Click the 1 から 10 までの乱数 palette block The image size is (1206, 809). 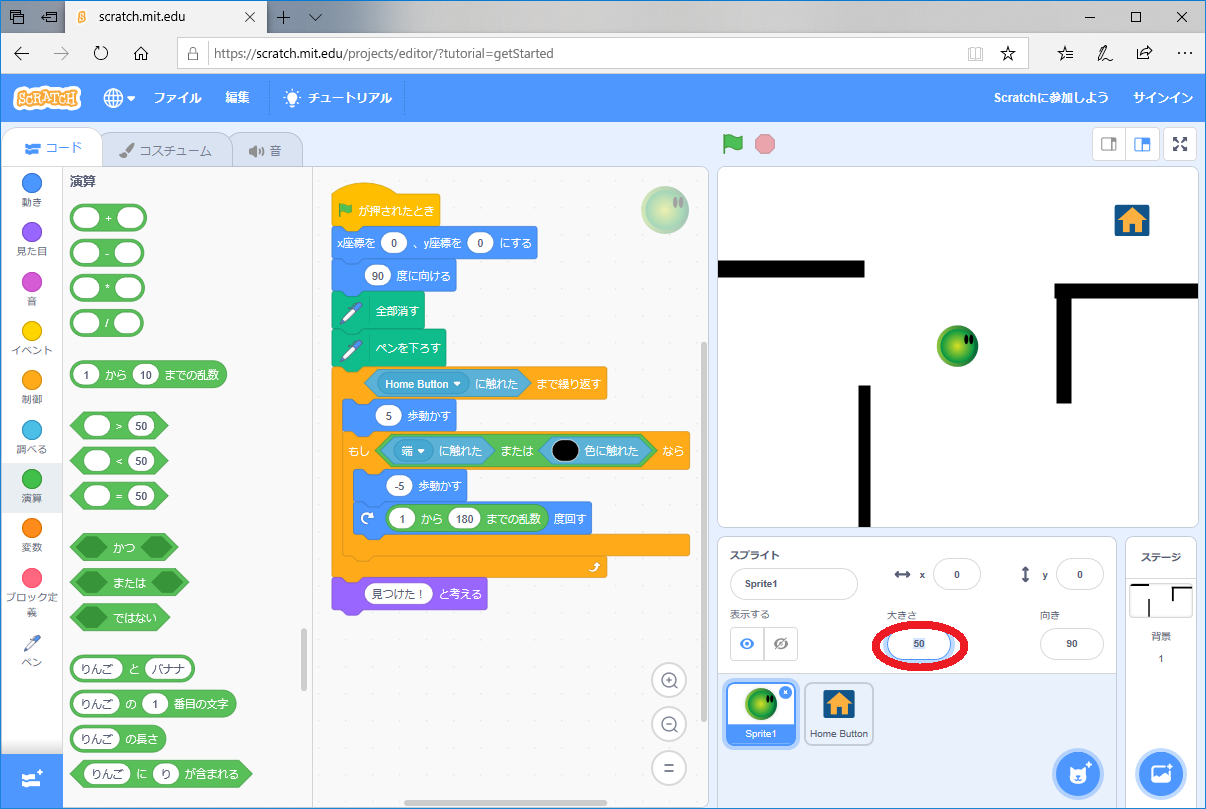tap(149, 375)
